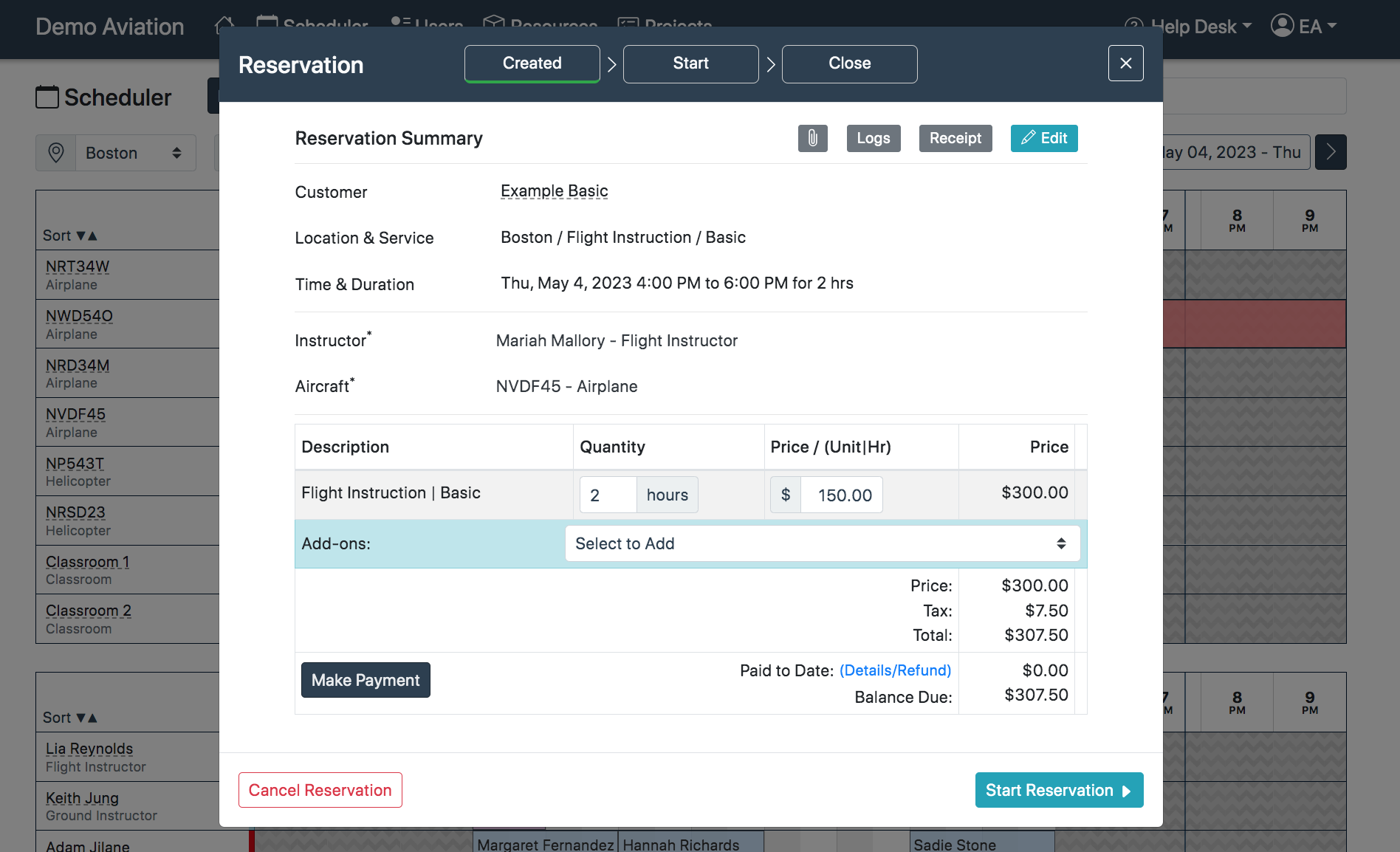Open the Details/Refund link

[x=895, y=670]
